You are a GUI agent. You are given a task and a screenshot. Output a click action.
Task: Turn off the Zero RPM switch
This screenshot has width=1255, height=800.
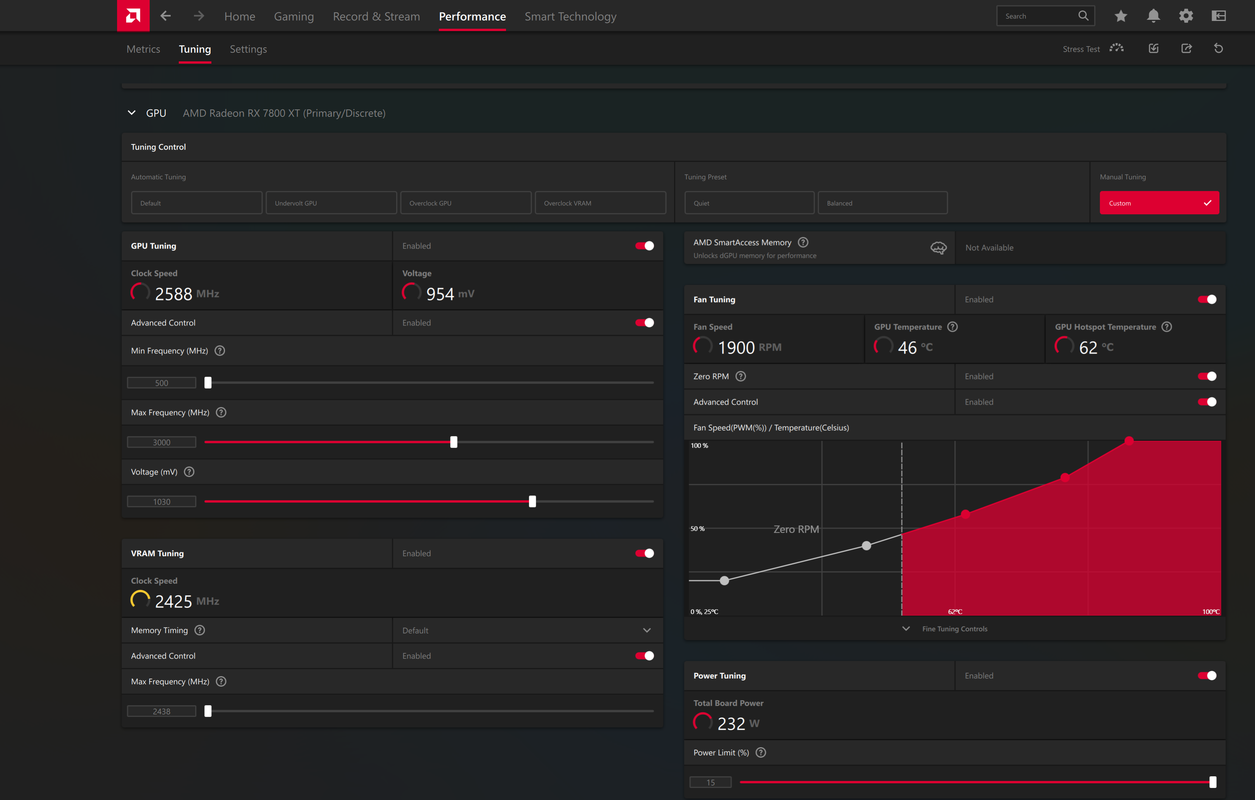coord(1207,376)
